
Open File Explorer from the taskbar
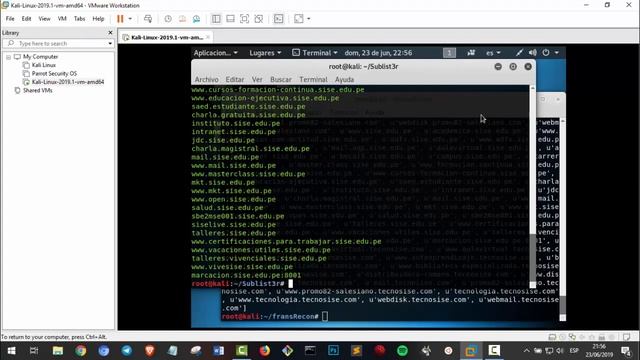point(58,351)
